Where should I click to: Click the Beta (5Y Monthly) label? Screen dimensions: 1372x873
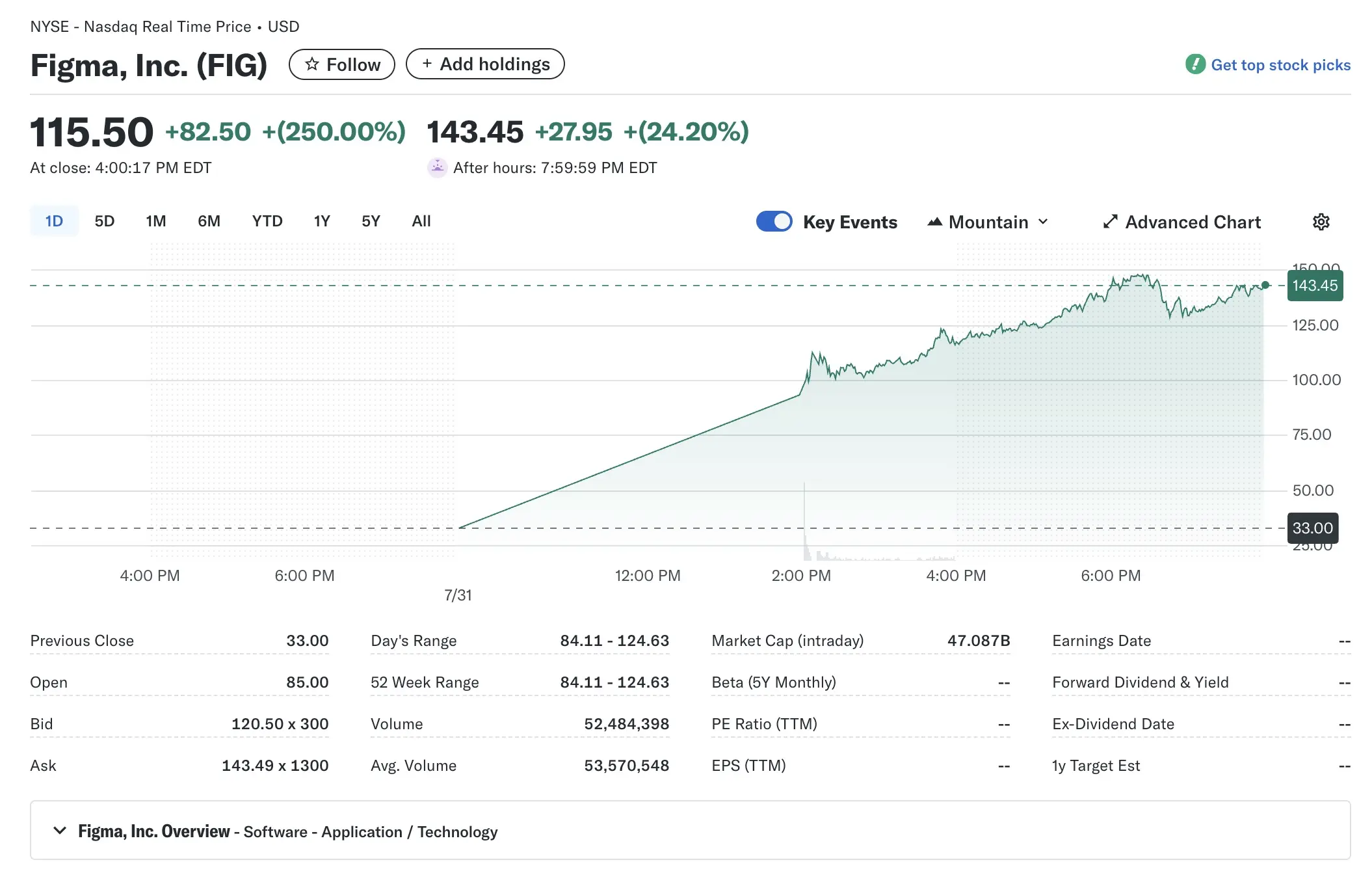click(x=774, y=682)
